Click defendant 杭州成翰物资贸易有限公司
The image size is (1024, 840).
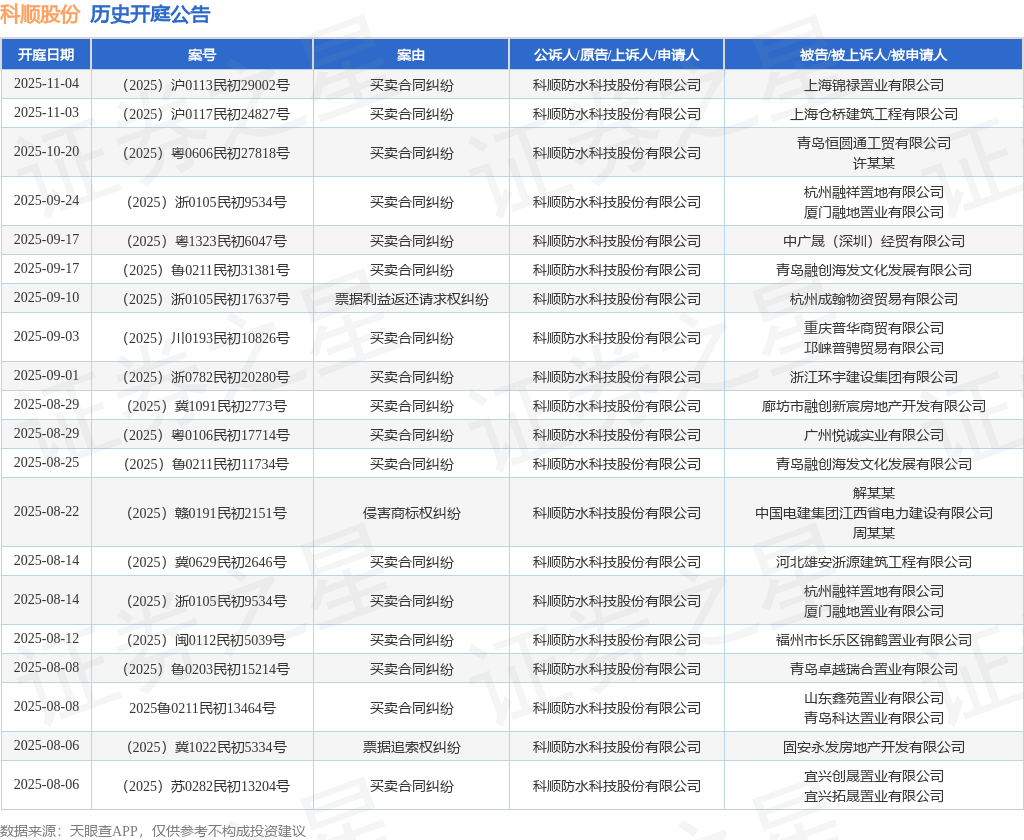click(x=874, y=299)
